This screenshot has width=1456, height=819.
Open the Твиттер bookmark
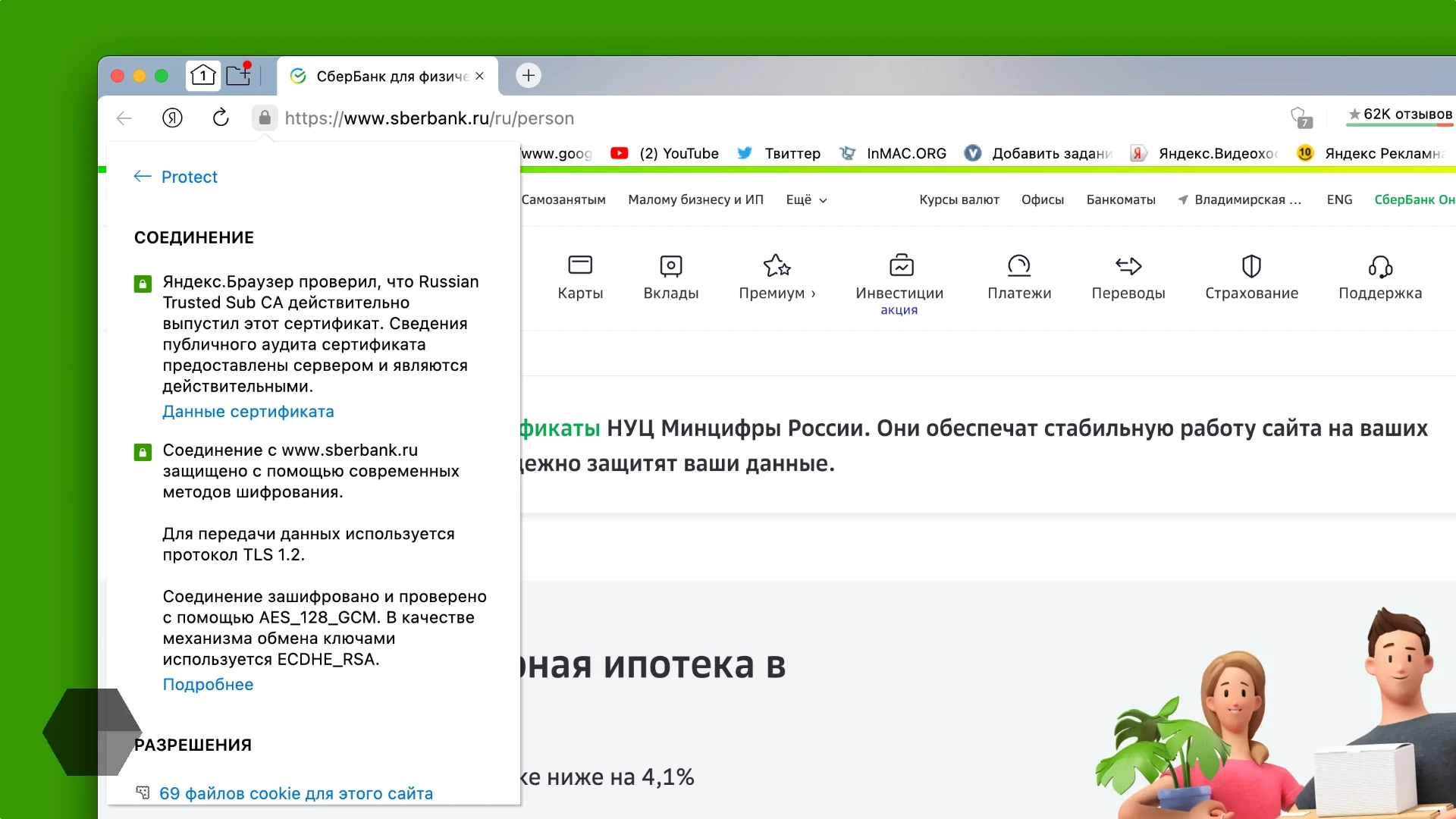(x=779, y=153)
